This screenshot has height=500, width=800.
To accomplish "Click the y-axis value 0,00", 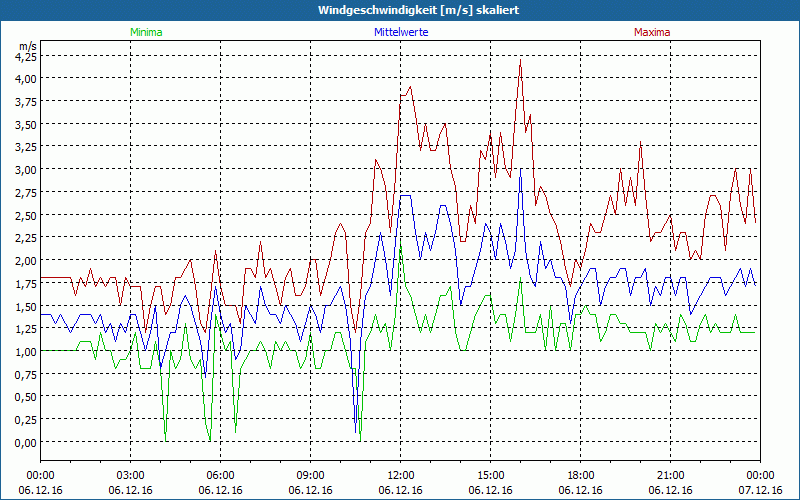I will tap(26, 443).
